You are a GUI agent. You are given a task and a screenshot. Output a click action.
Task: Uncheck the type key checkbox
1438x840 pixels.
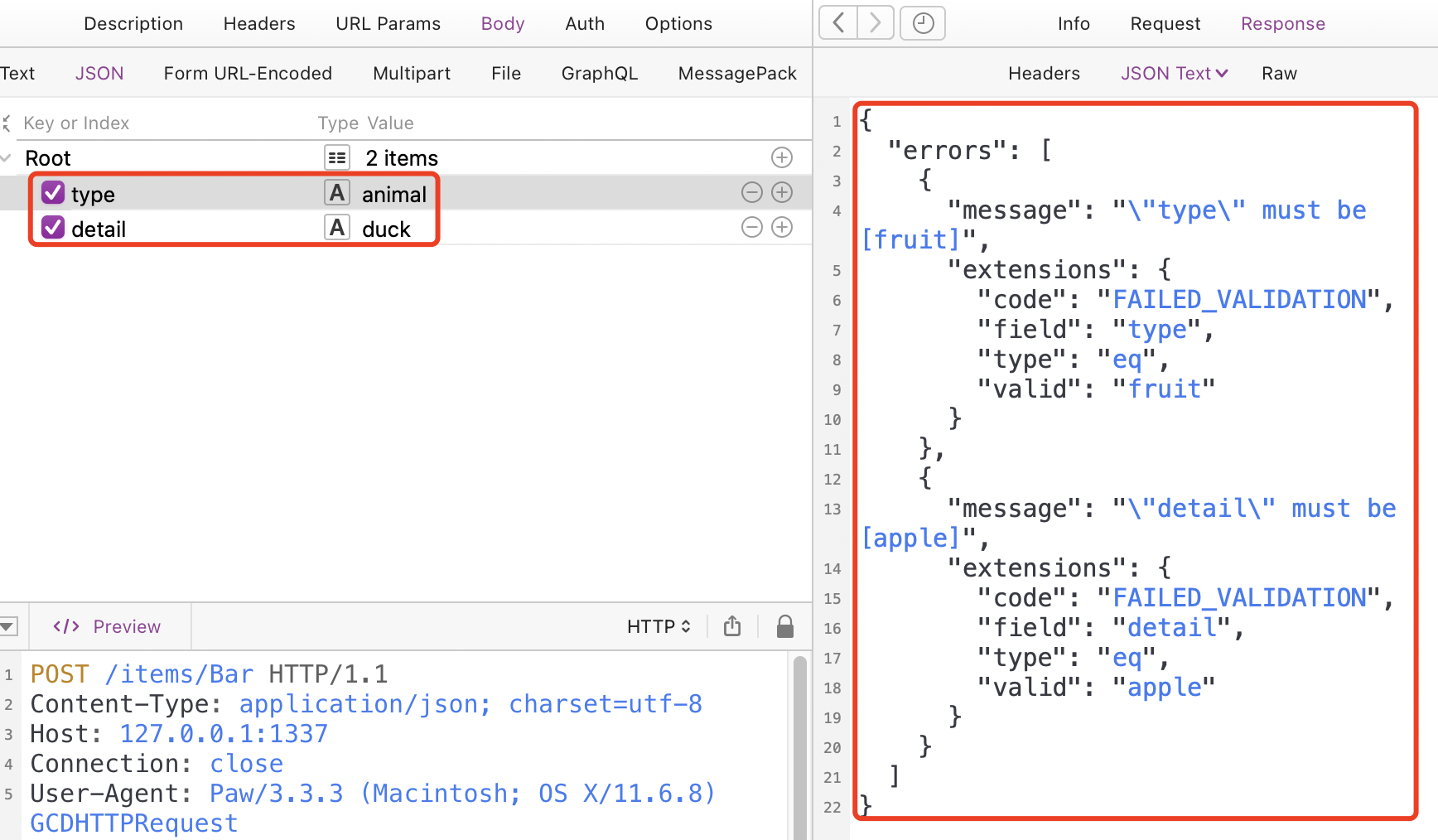[53, 193]
